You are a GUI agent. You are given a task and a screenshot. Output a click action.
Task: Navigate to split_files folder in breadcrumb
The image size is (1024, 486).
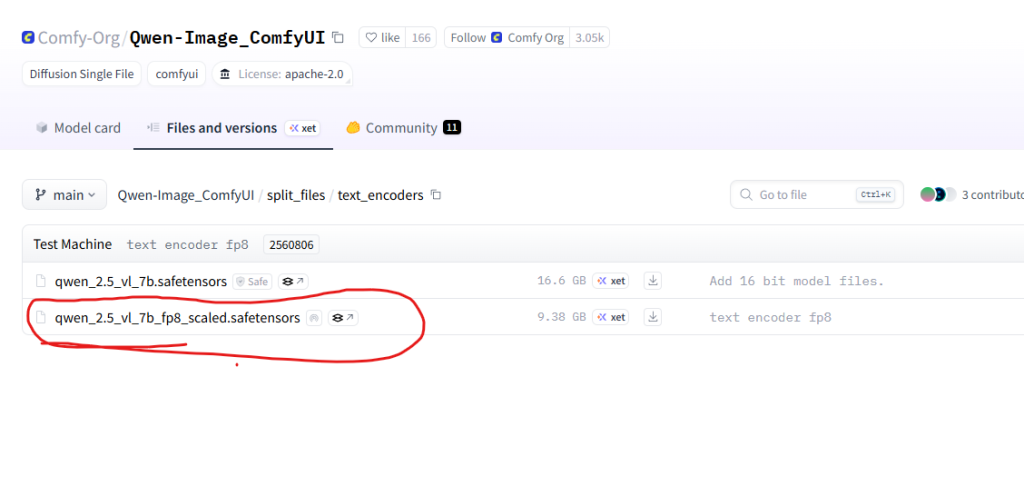point(296,195)
